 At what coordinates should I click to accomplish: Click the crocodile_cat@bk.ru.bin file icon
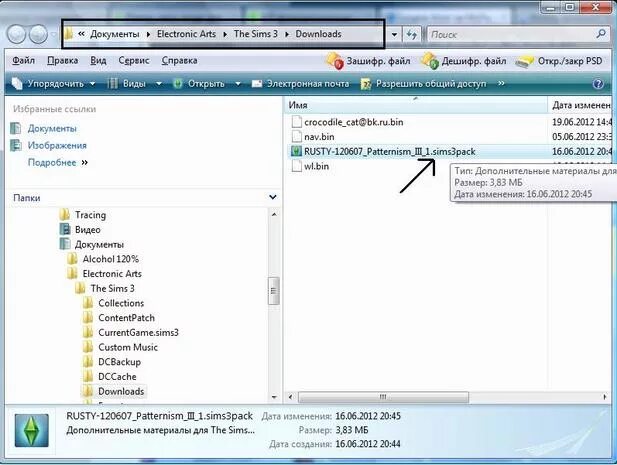pos(296,122)
